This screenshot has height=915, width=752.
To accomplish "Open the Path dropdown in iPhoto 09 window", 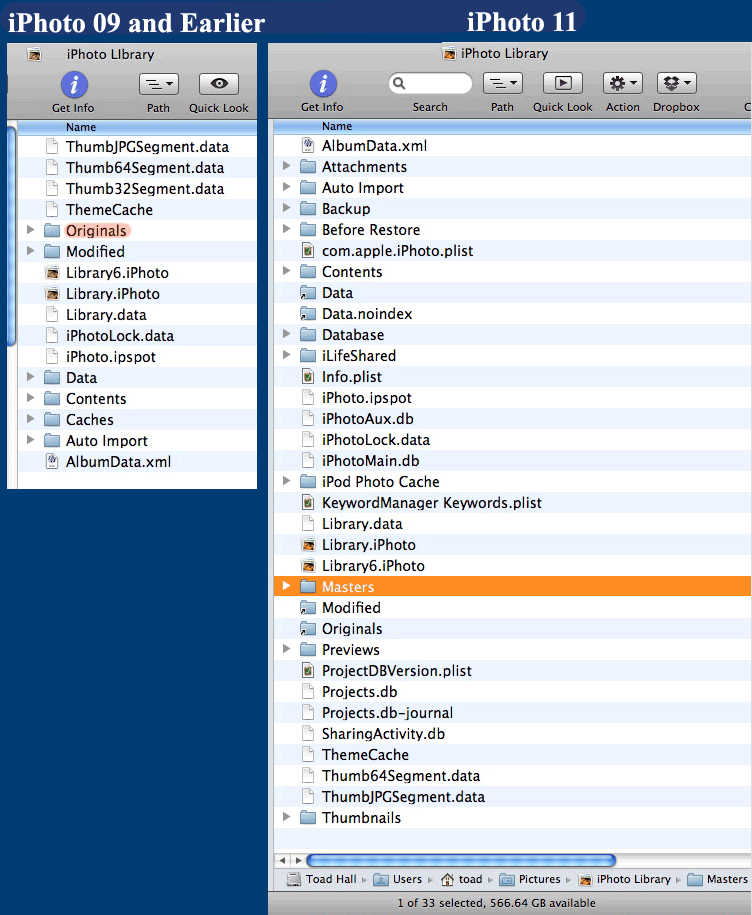I will (x=159, y=84).
